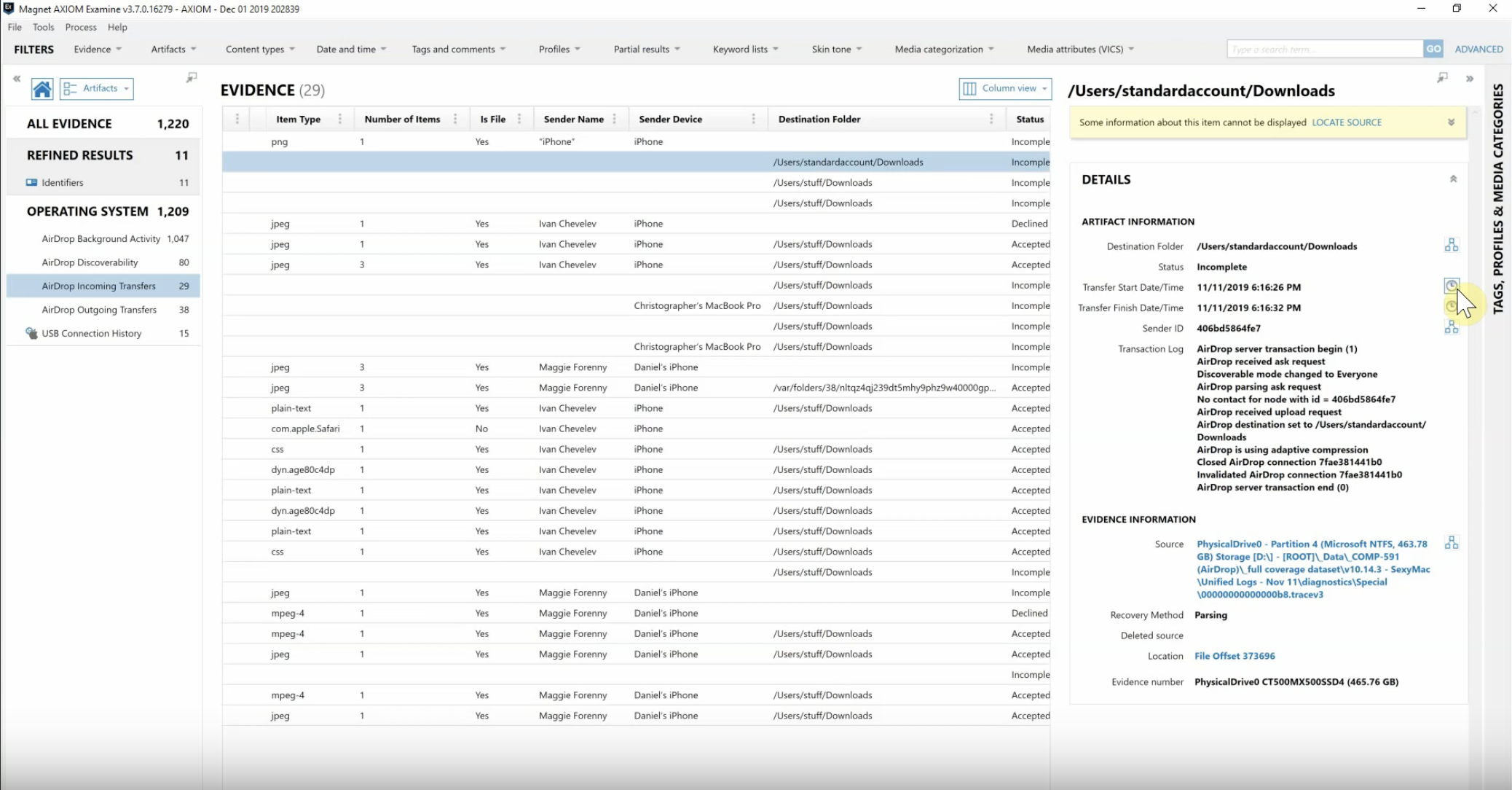
Task: Expand the Evidence filter dropdown
Action: pyautogui.click(x=98, y=49)
